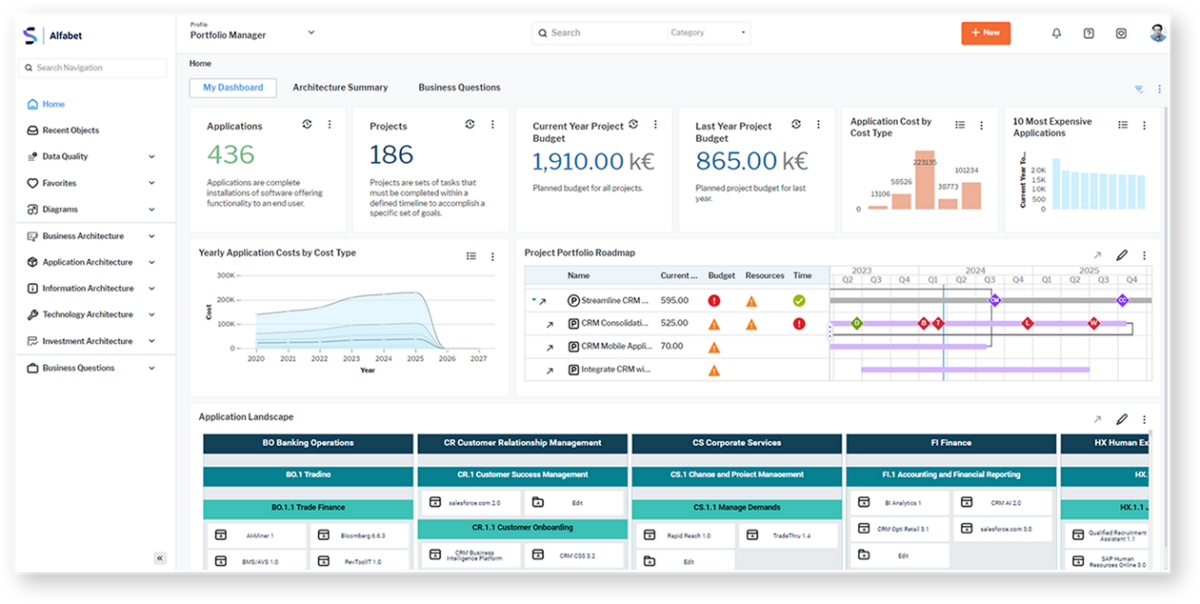This screenshot has height=604, width=1200.
Task: Click the camera icon in top bar
Action: [1121, 33]
